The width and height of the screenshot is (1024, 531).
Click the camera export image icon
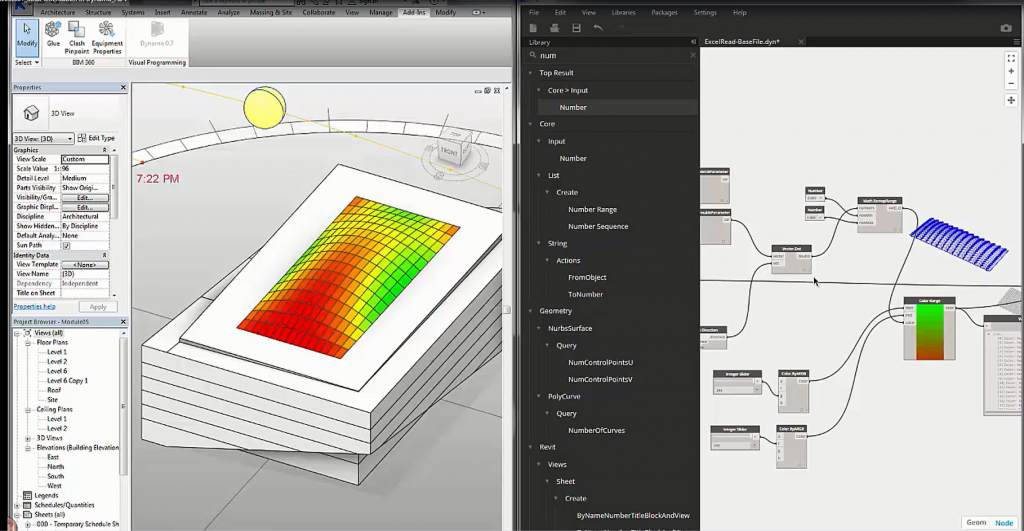click(1006, 28)
